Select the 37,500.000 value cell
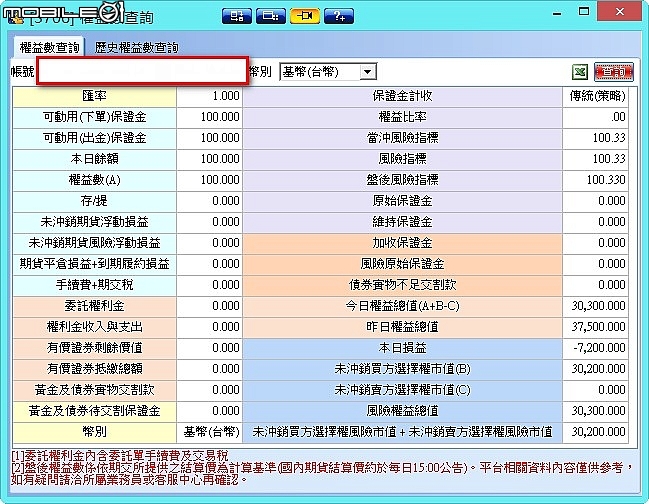The height and width of the screenshot is (504, 649). coord(596,327)
